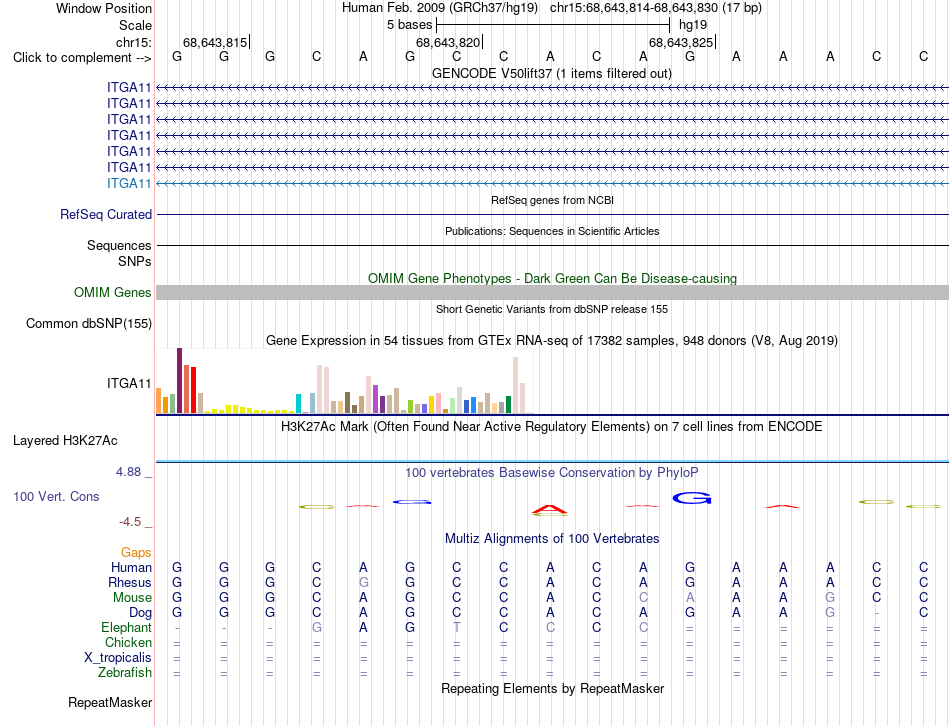
Task: Click the '5 bases' scale bar label
Action: pos(410,25)
